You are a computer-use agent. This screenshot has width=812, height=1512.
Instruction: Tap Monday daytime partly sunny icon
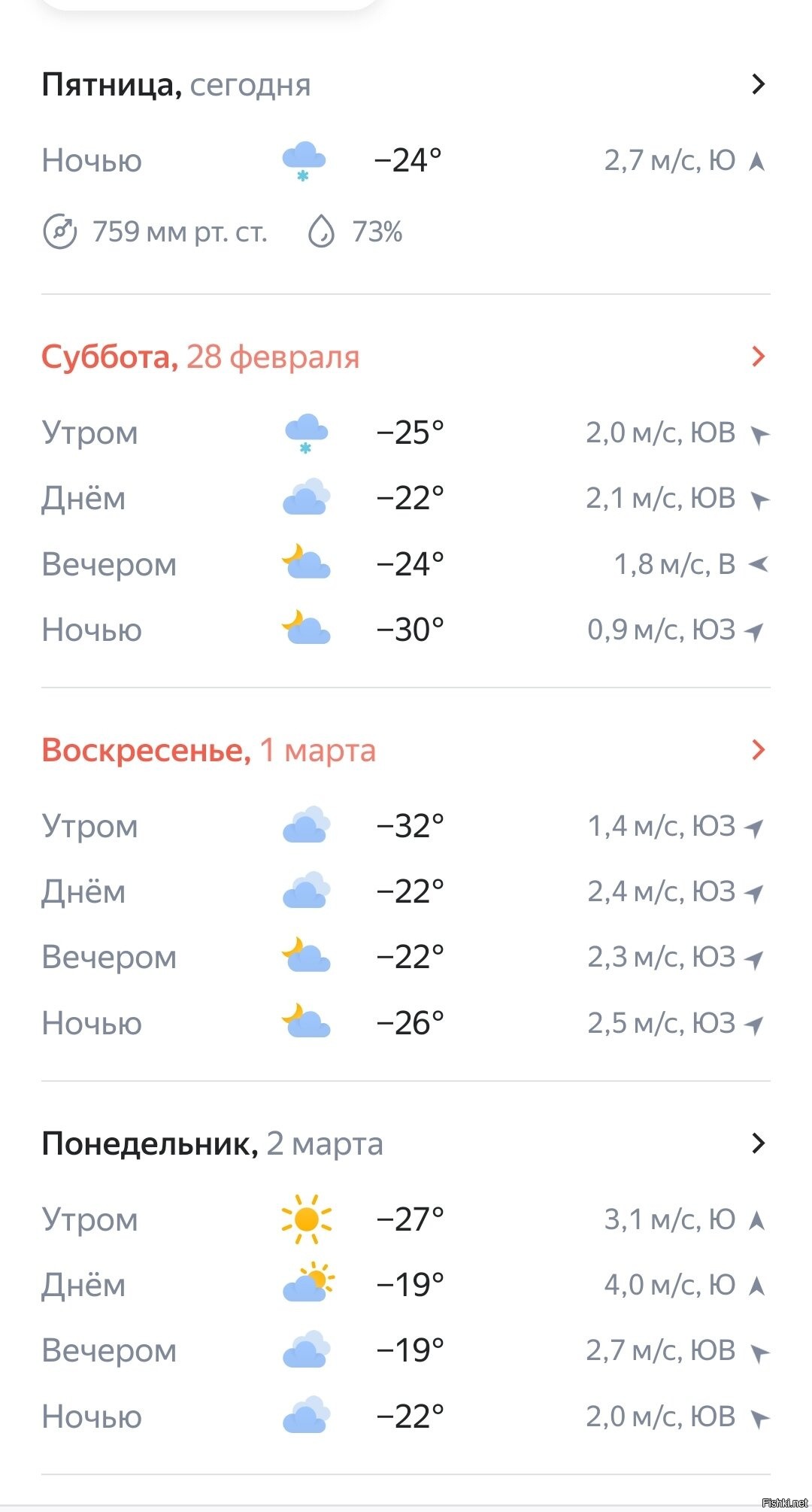pyautogui.click(x=308, y=1283)
